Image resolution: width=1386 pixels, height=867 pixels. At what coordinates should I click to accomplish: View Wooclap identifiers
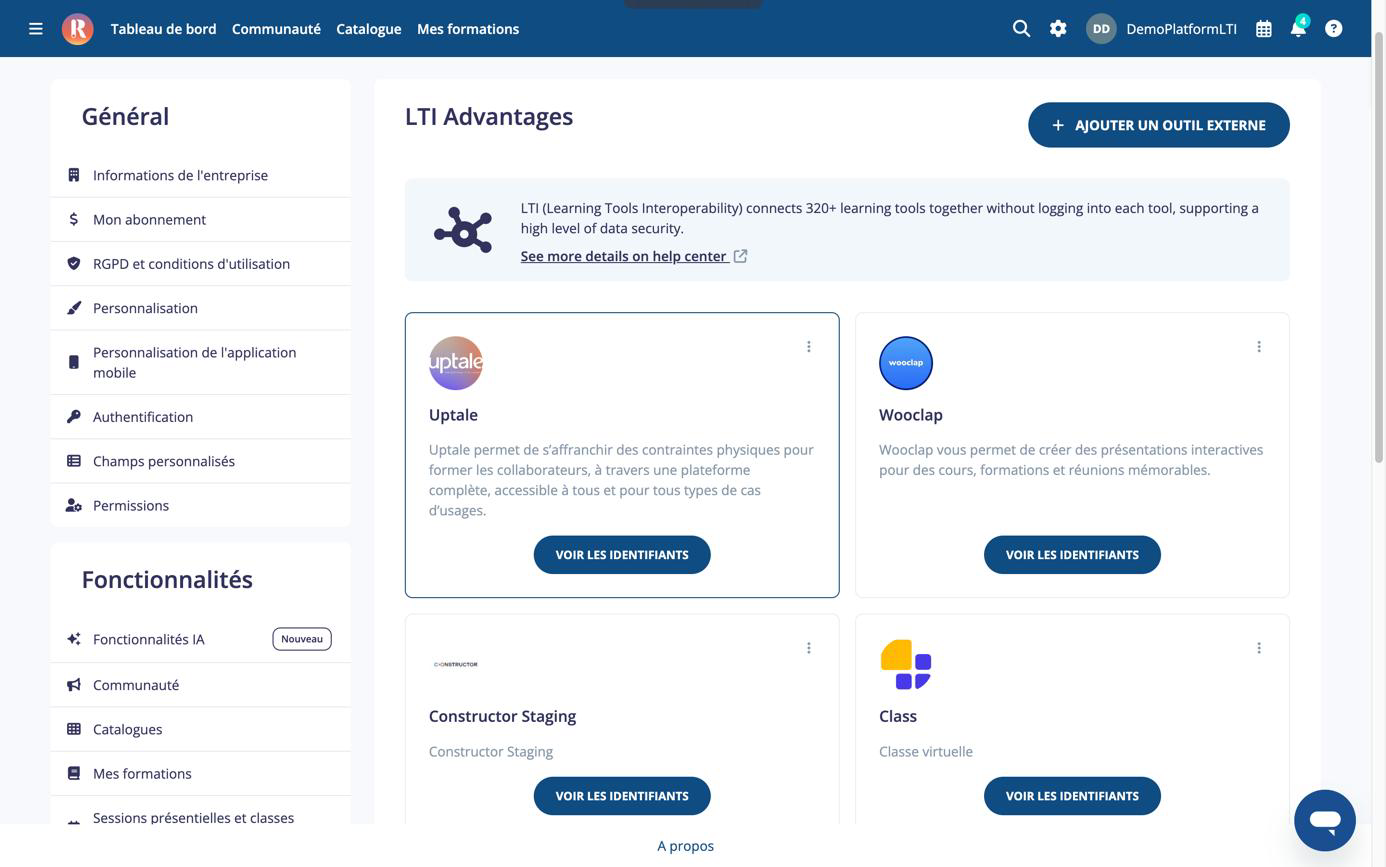coord(1072,555)
